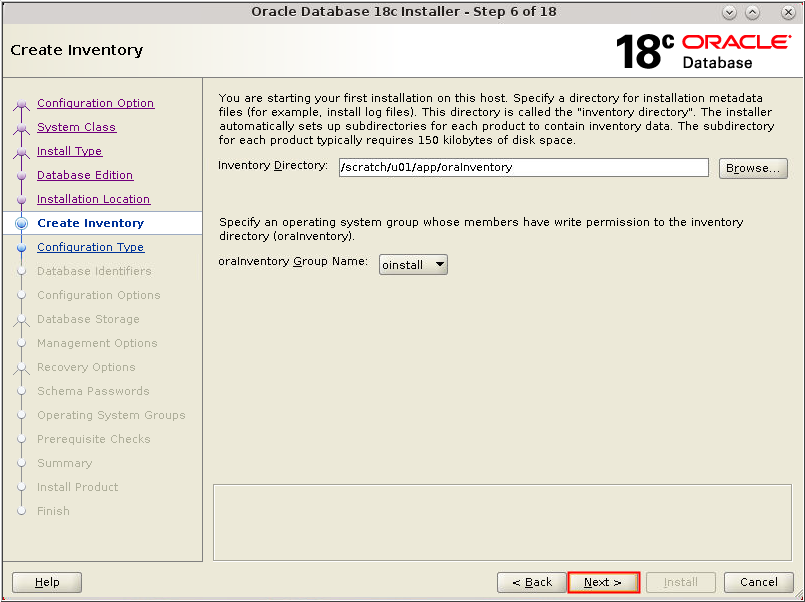This screenshot has width=805, height=602.
Task: Click the Summary step bullet icon
Action: 23,463
